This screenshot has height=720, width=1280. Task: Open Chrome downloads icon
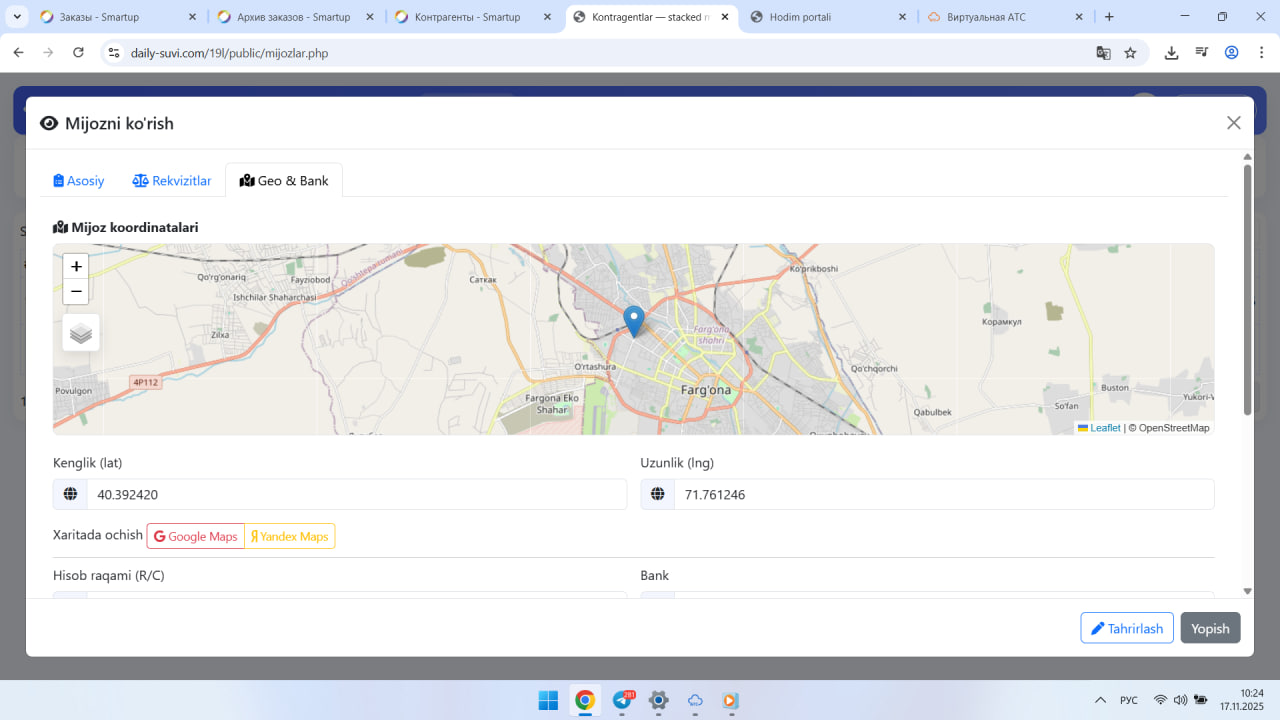1171,53
